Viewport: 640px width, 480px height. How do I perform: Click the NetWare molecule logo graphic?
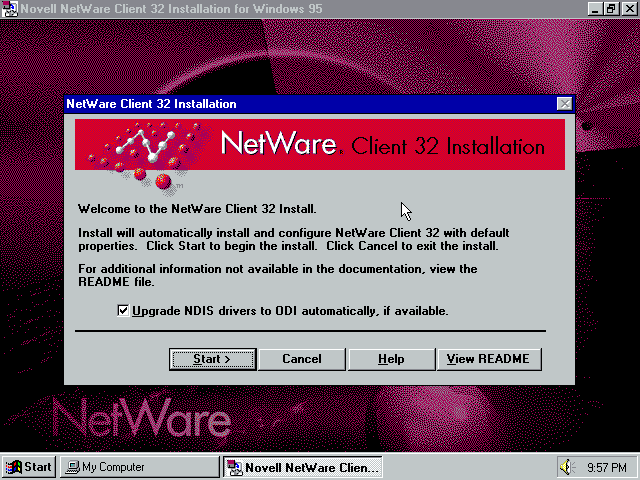147,157
